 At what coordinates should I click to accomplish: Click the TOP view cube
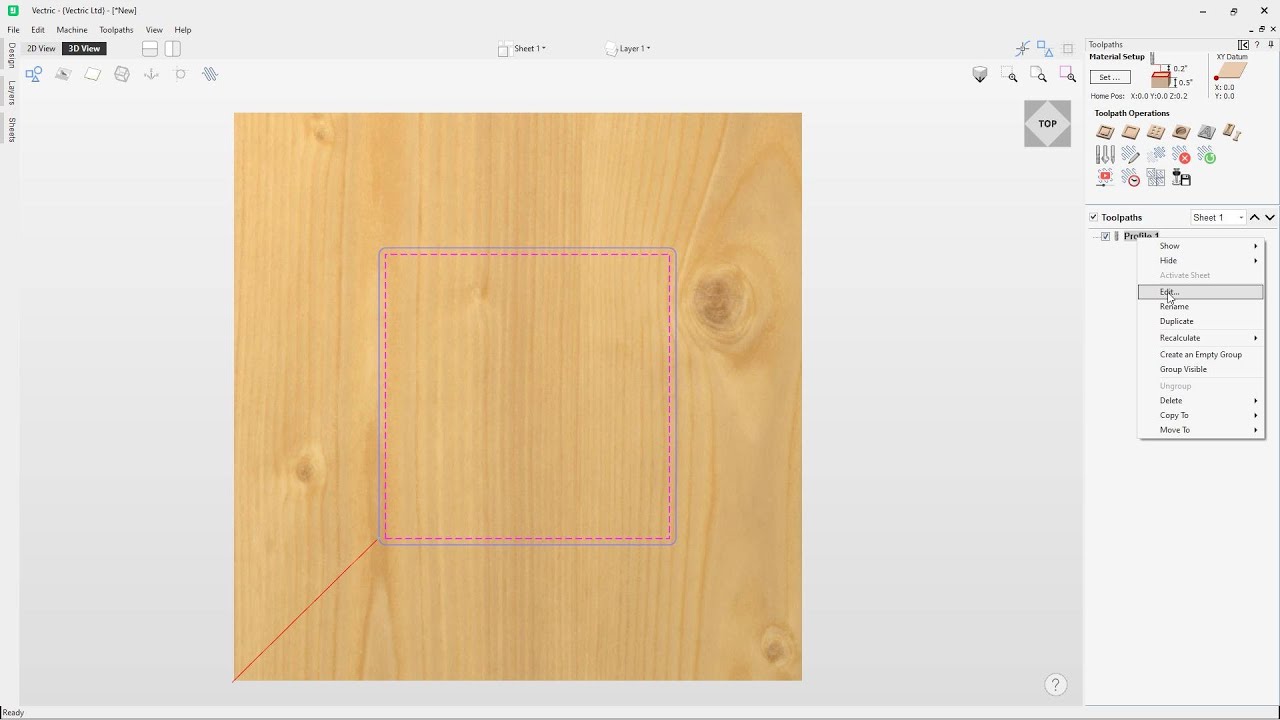(x=1047, y=124)
